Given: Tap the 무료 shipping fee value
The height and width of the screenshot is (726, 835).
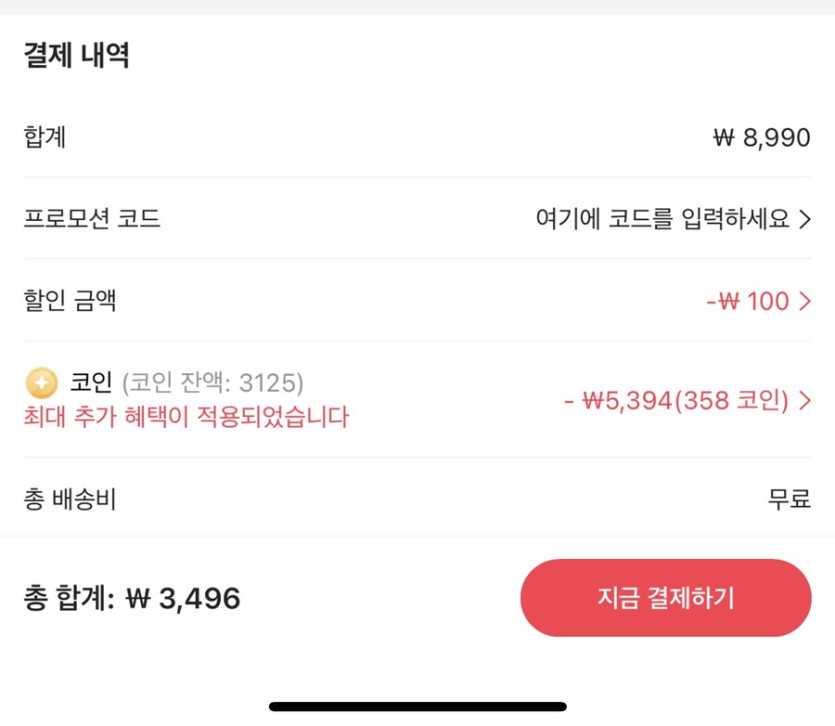Looking at the screenshot, I should click(x=789, y=498).
